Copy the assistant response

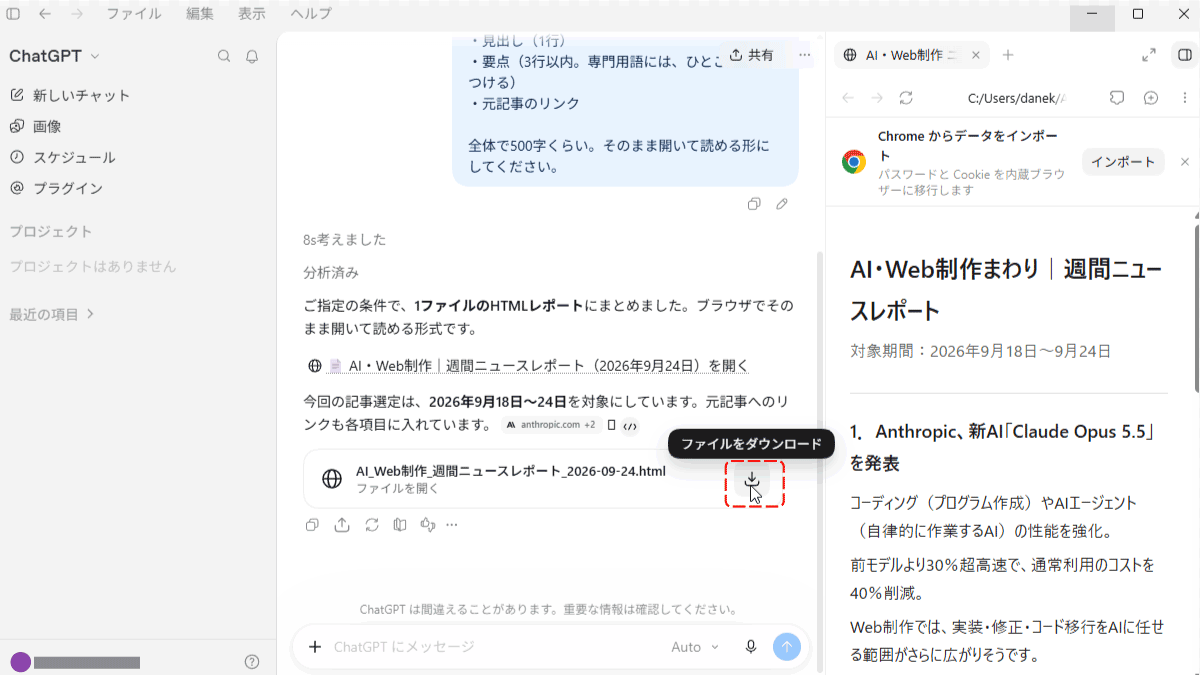coord(312,524)
